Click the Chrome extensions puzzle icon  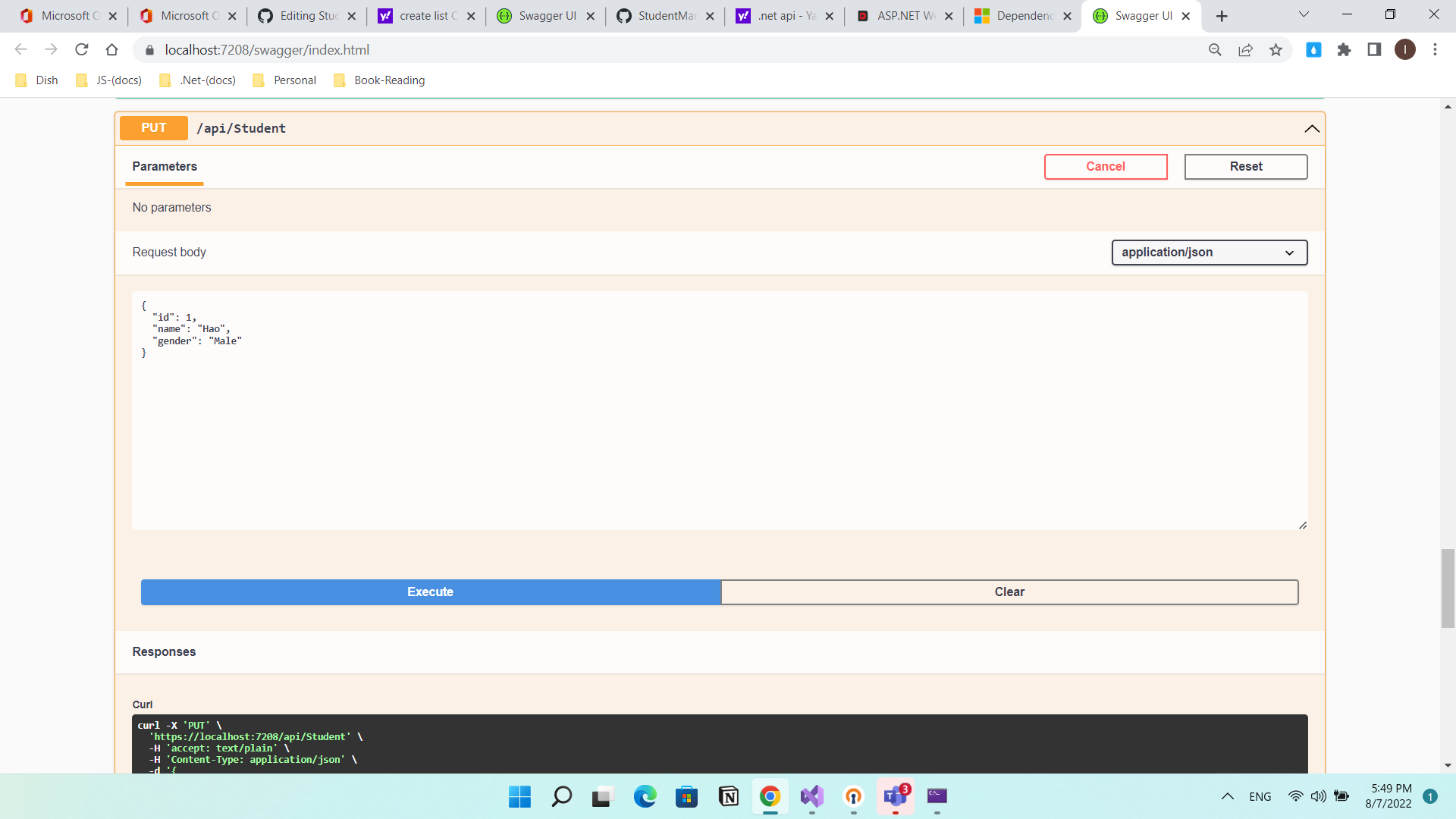pos(1344,49)
